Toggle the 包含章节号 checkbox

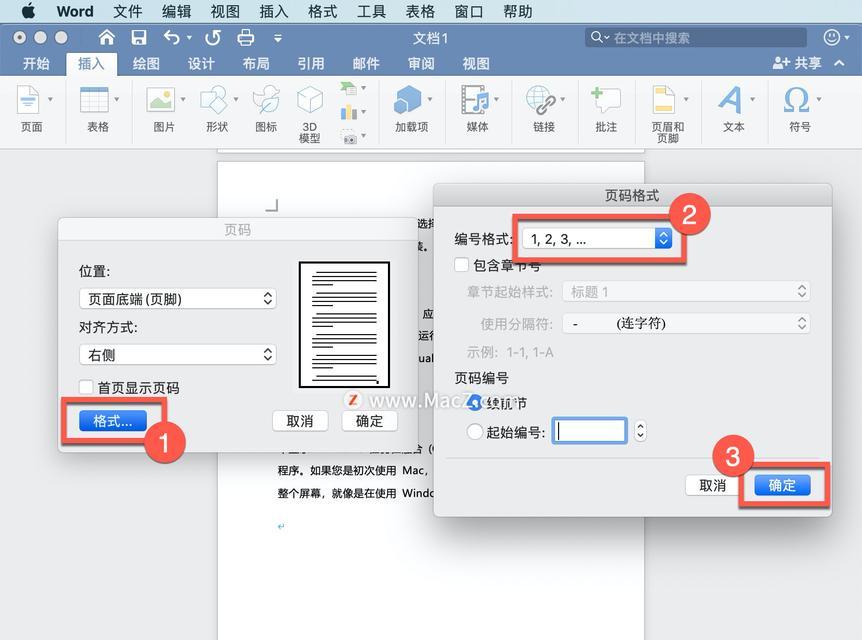pyautogui.click(x=462, y=265)
